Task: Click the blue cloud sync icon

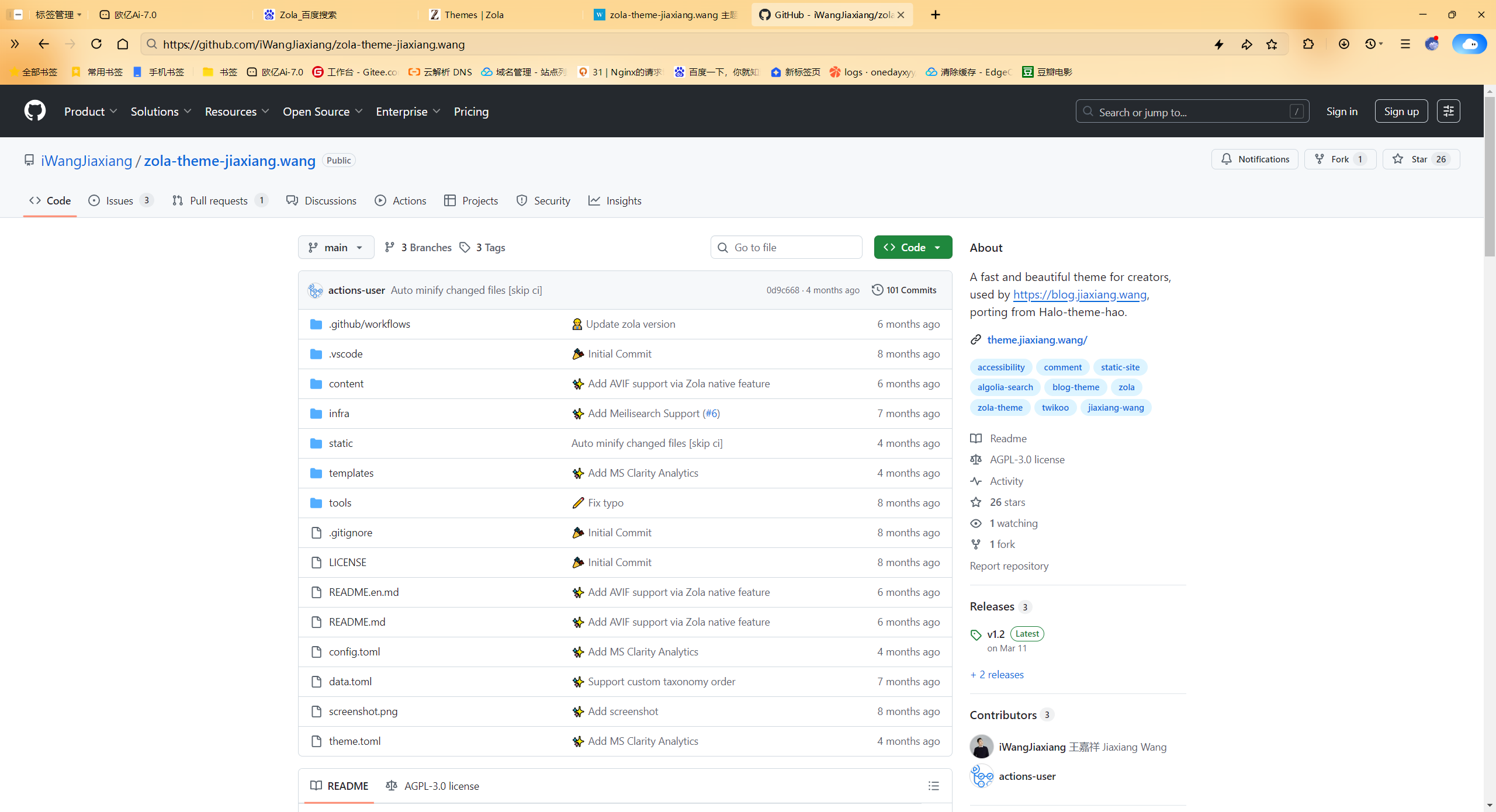Action: 1469,44
